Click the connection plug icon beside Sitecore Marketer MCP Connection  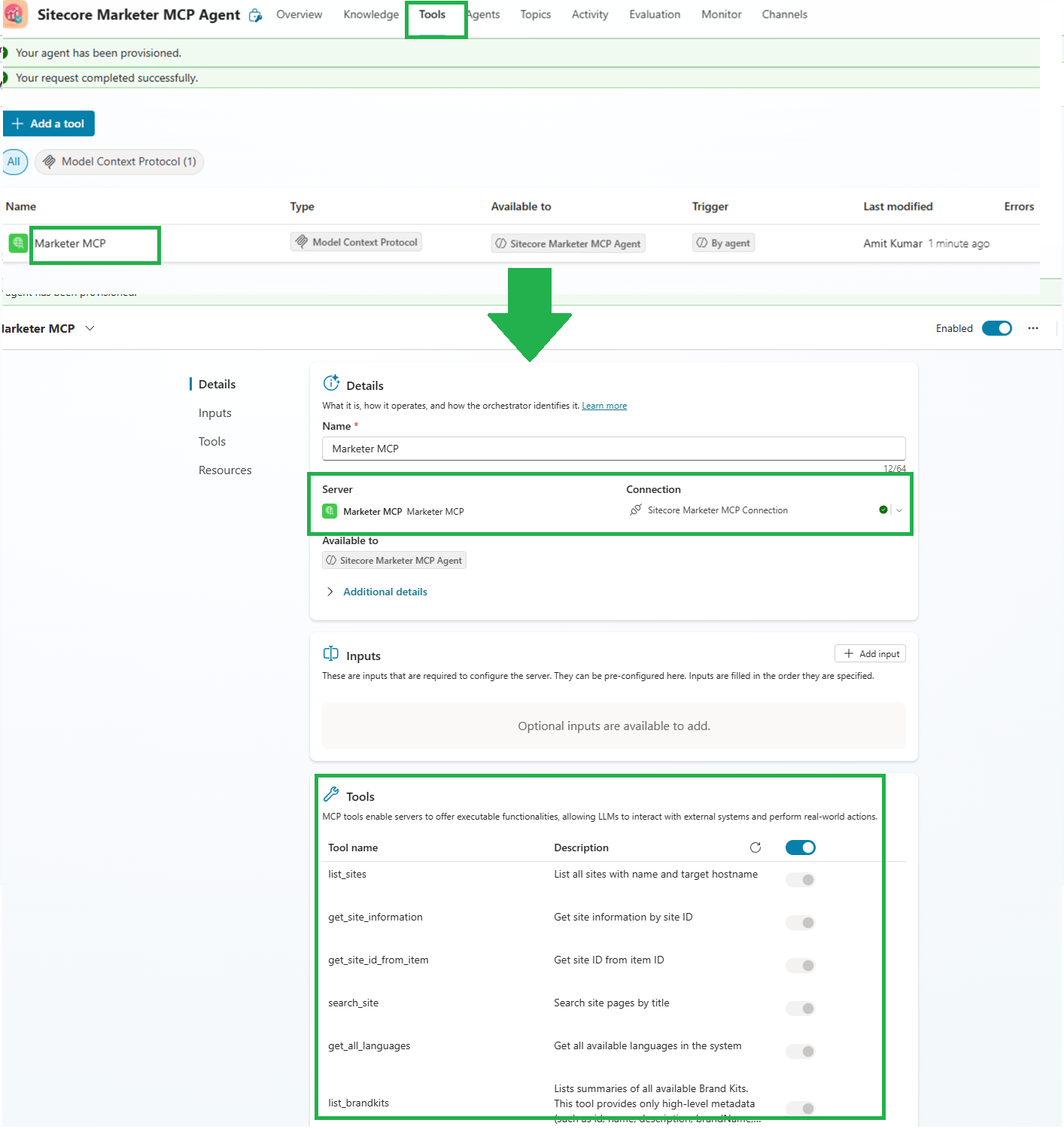point(636,510)
